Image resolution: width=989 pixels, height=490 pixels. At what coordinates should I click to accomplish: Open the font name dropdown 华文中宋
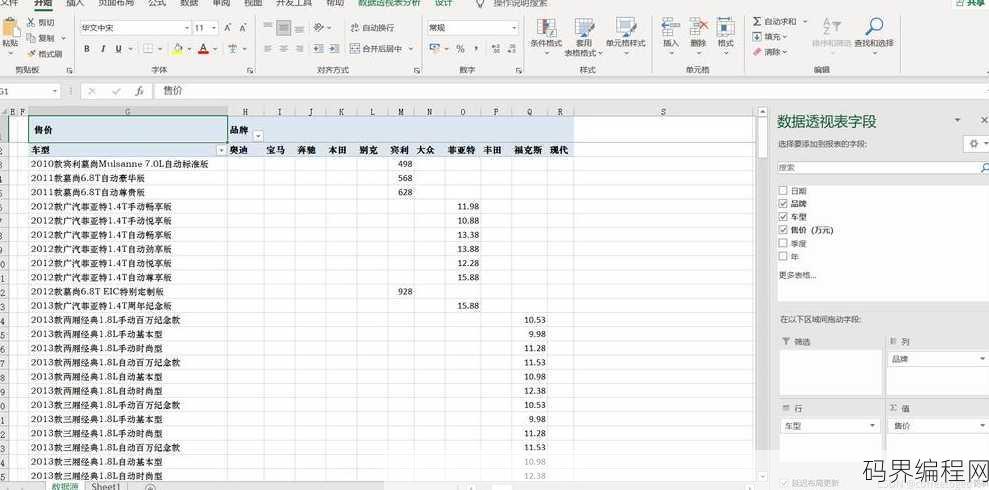(x=187, y=28)
